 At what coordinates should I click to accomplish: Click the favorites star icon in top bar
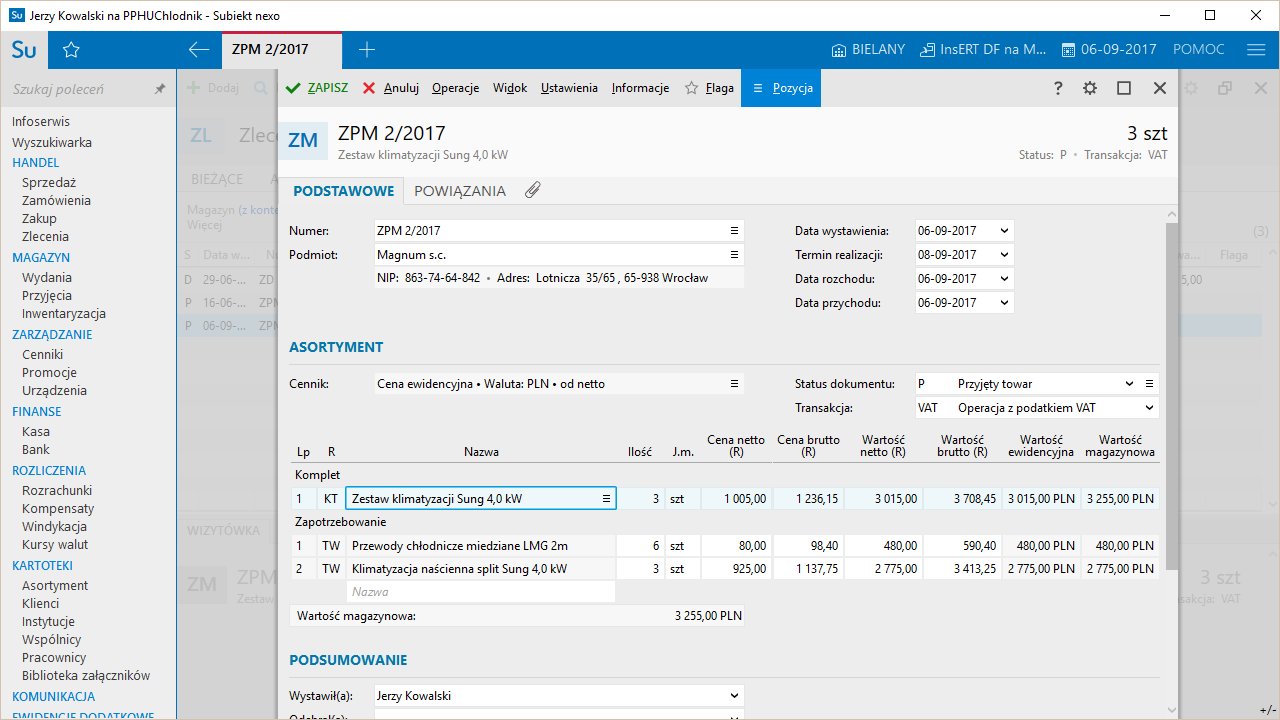[x=71, y=50]
